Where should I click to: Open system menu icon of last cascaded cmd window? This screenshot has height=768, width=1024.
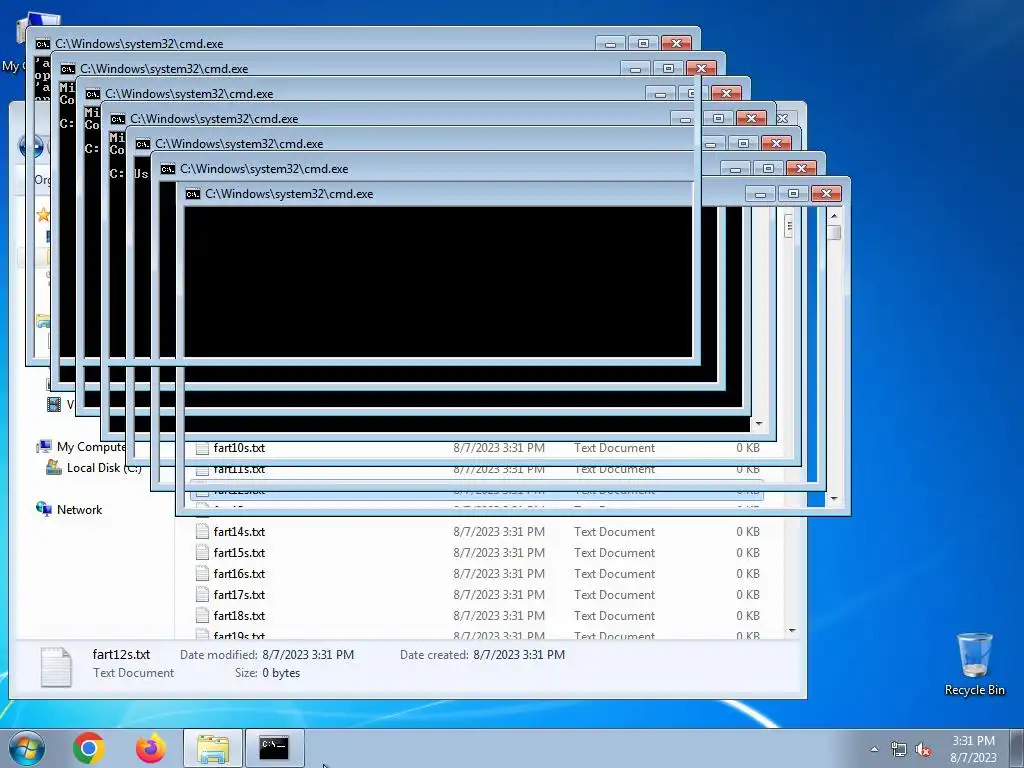[193, 194]
